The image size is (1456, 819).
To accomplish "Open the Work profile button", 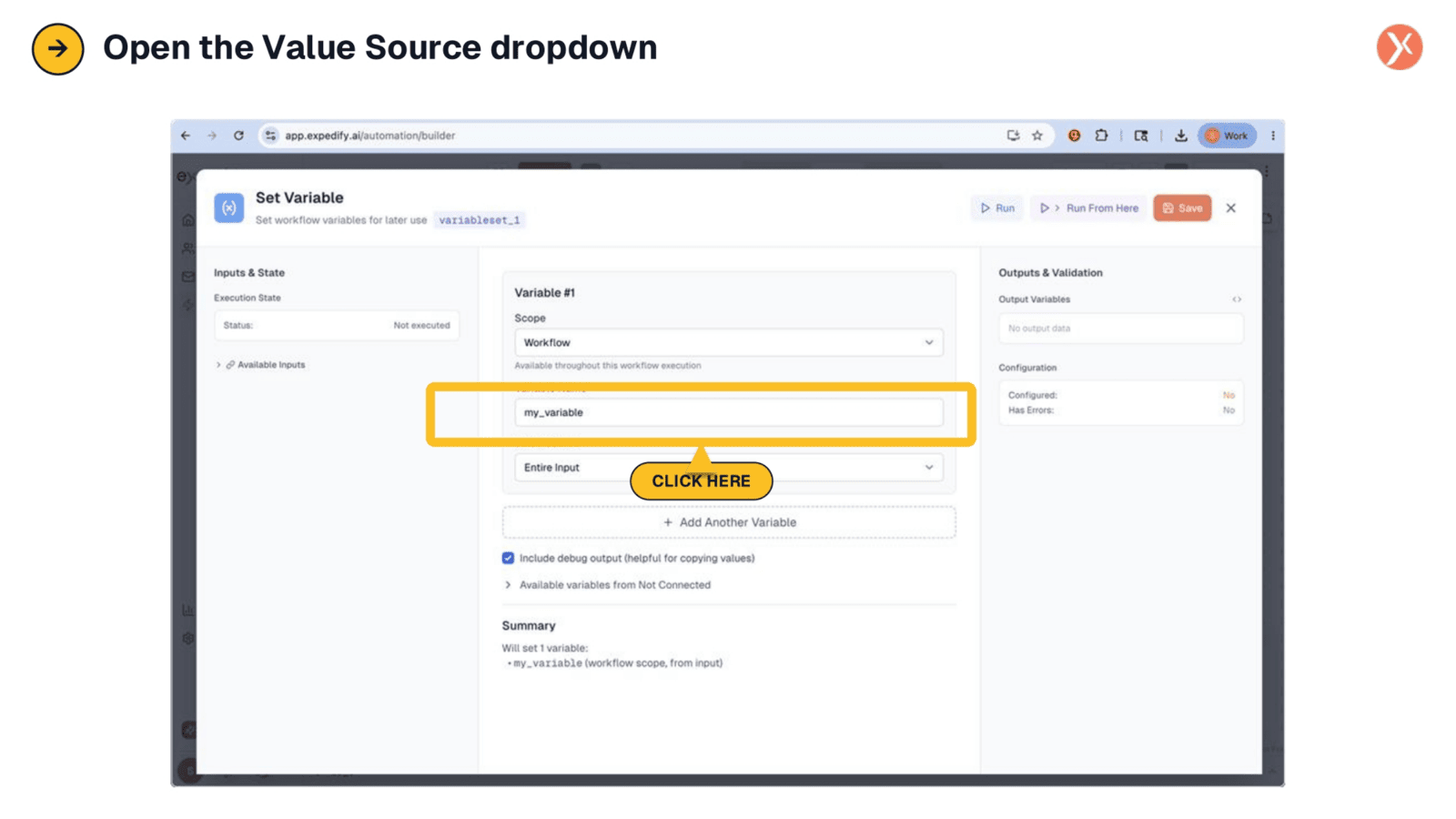I will coord(1227,136).
